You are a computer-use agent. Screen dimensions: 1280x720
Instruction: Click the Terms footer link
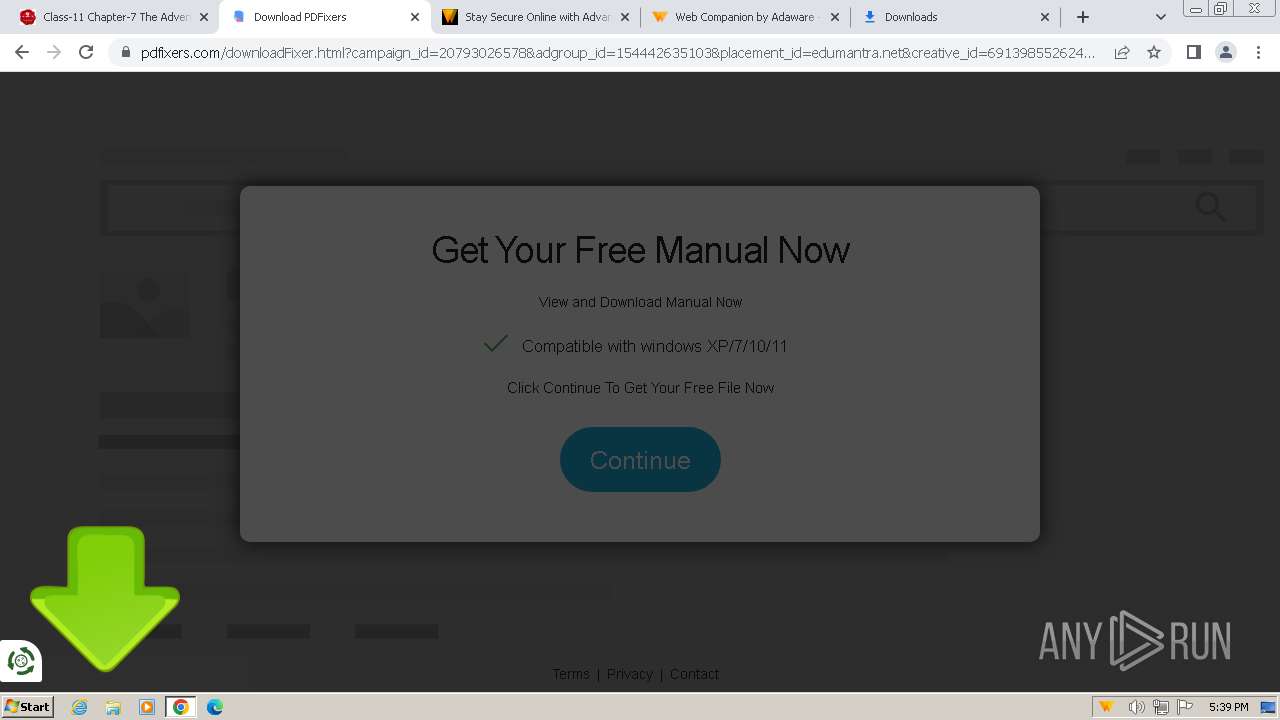click(x=571, y=674)
